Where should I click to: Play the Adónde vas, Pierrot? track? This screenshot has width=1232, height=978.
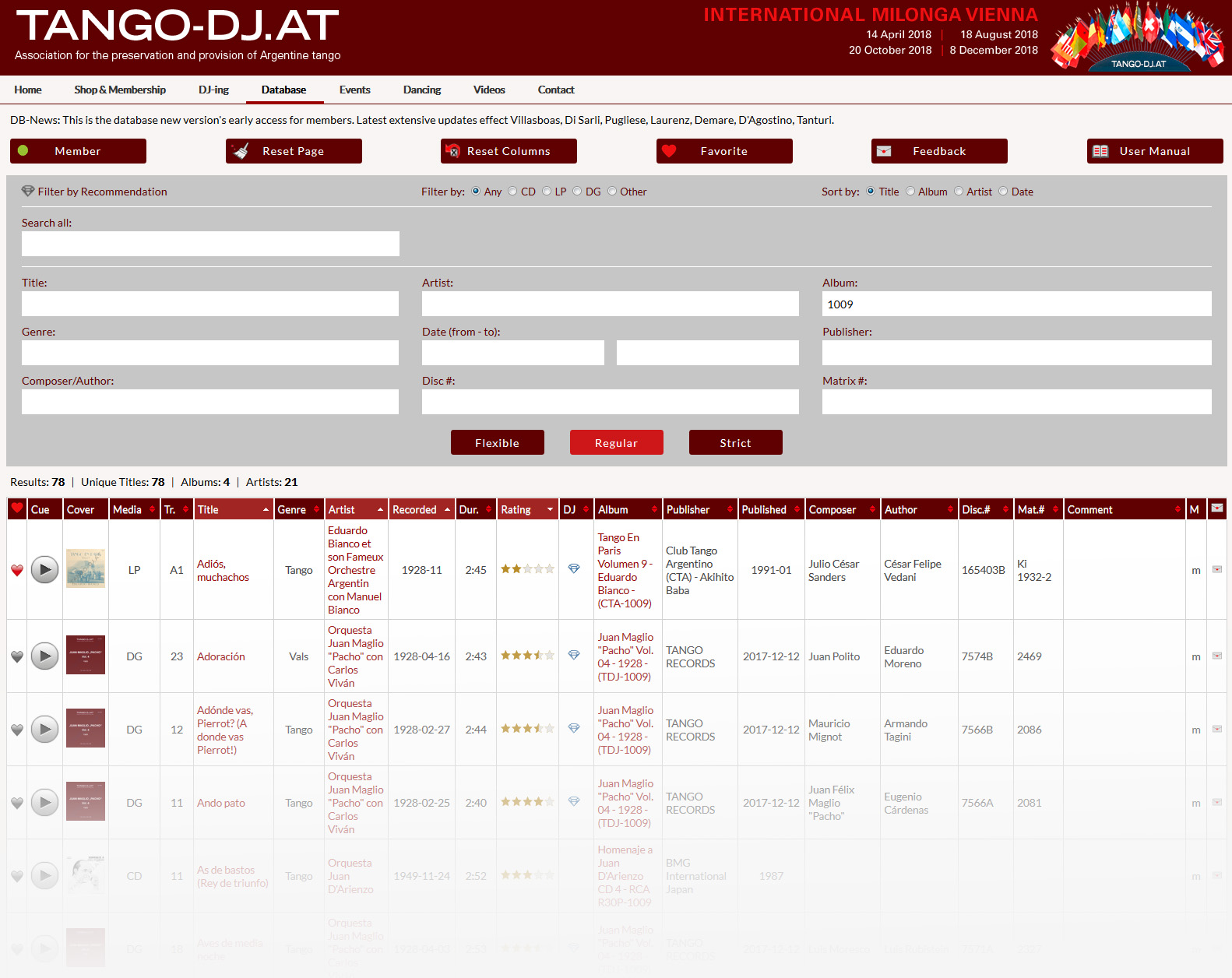click(x=45, y=730)
